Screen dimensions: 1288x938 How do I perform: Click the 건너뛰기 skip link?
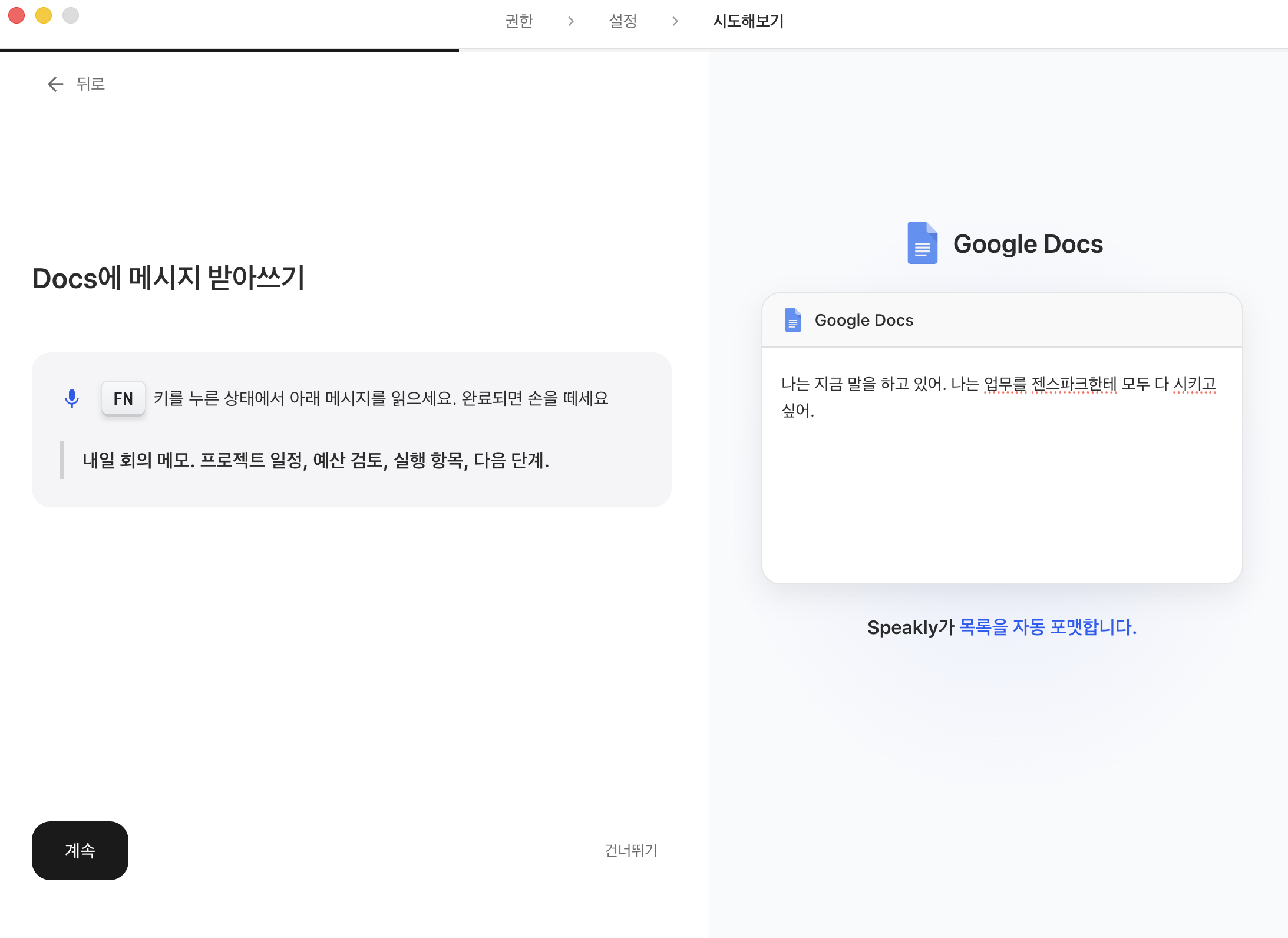point(630,850)
